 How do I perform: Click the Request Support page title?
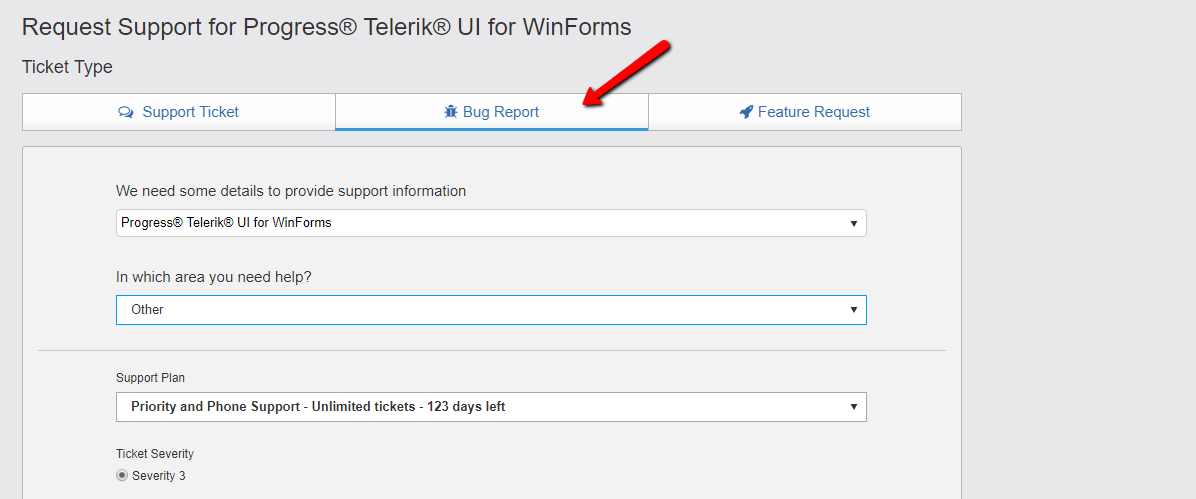(x=326, y=27)
